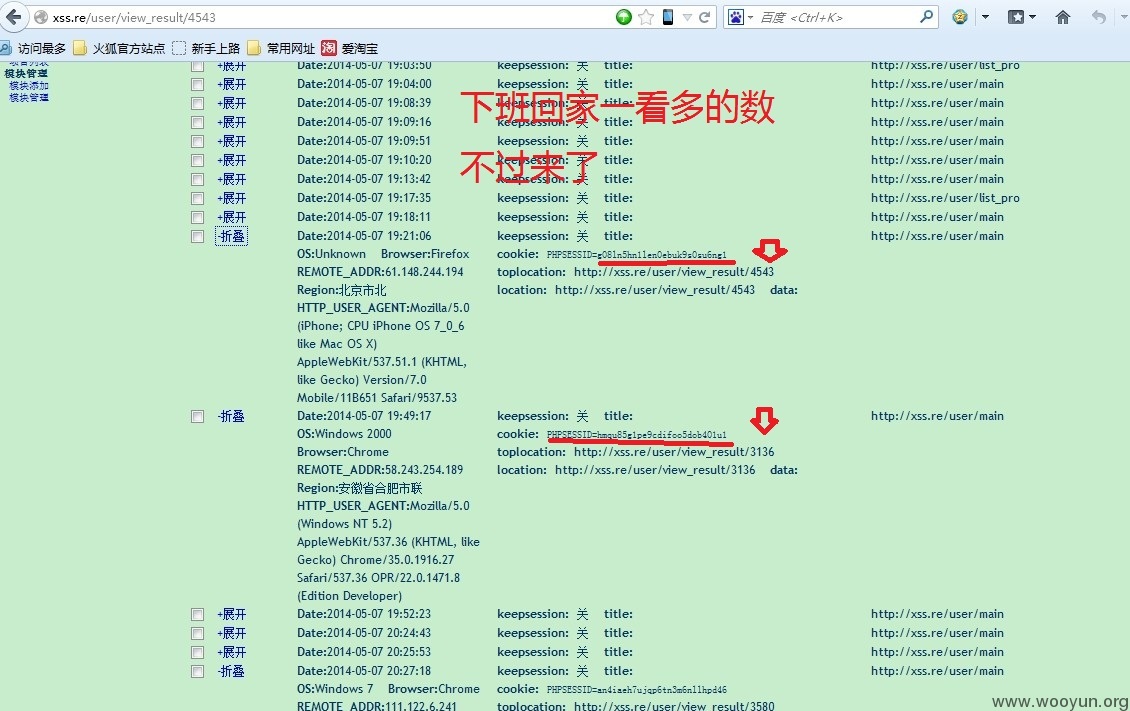Tick checkbox for the 19:21:06 record
Screen dimensions: 1130x711
197,236
